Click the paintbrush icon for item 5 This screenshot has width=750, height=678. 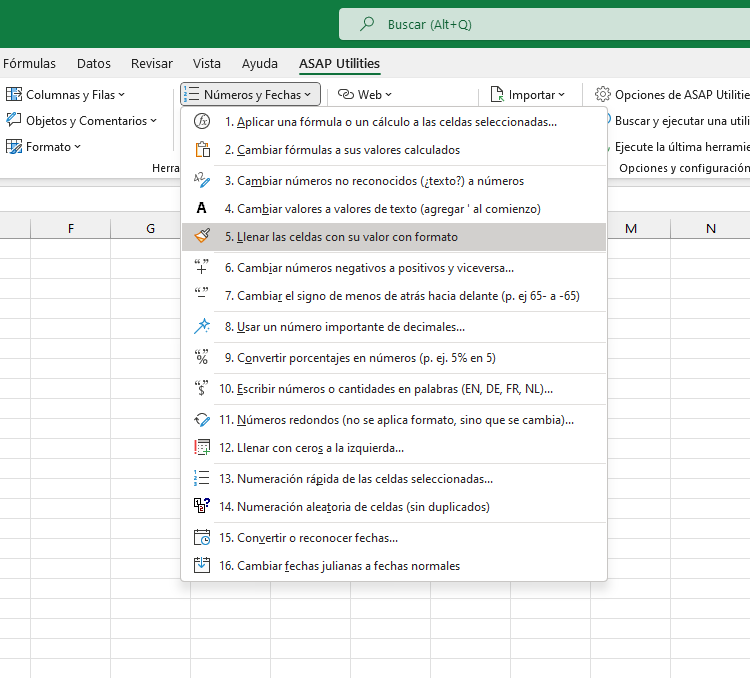click(x=202, y=236)
